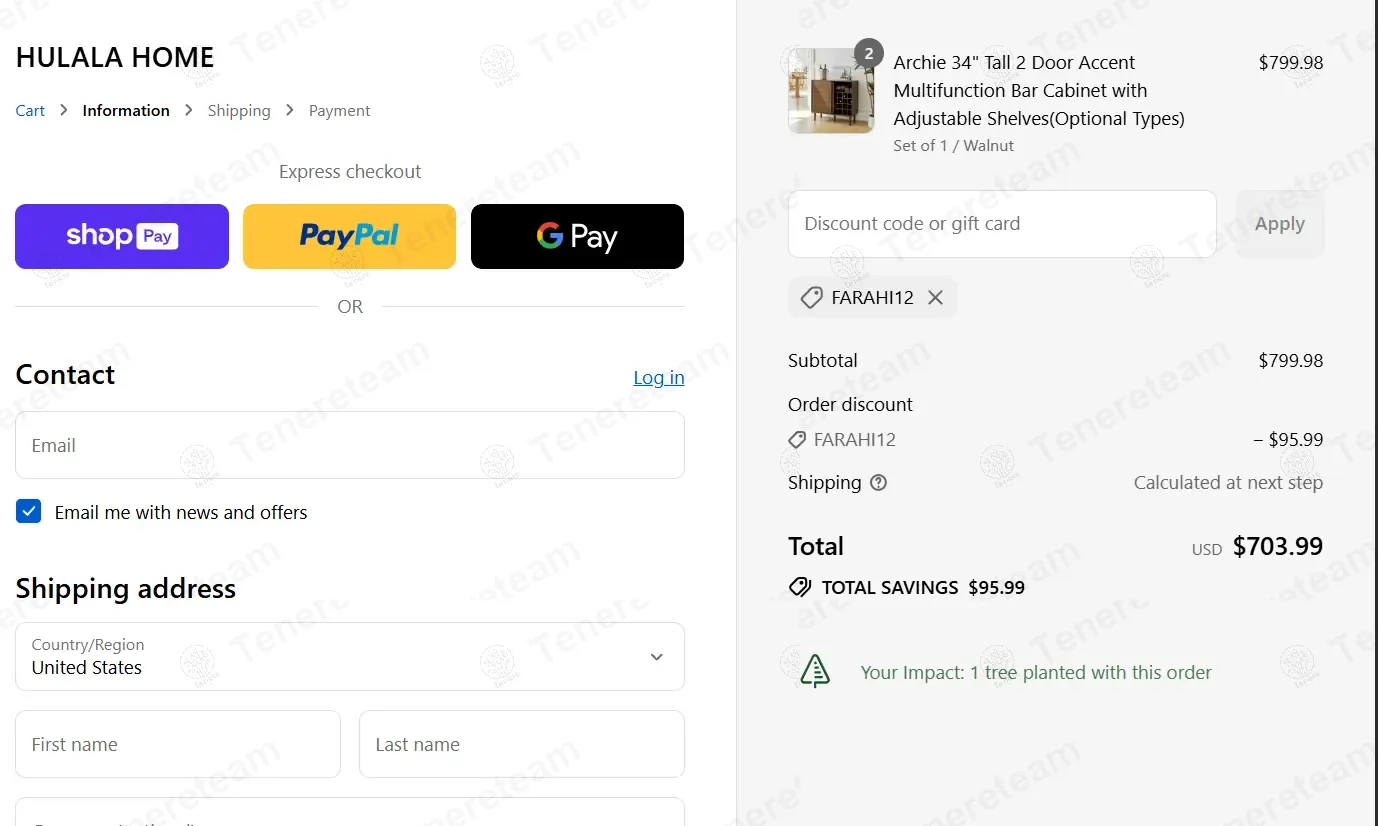This screenshot has width=1378, height=826.
Task: Click the Apply discount button
Action: pyautogui.click(x=1279, y=224)
